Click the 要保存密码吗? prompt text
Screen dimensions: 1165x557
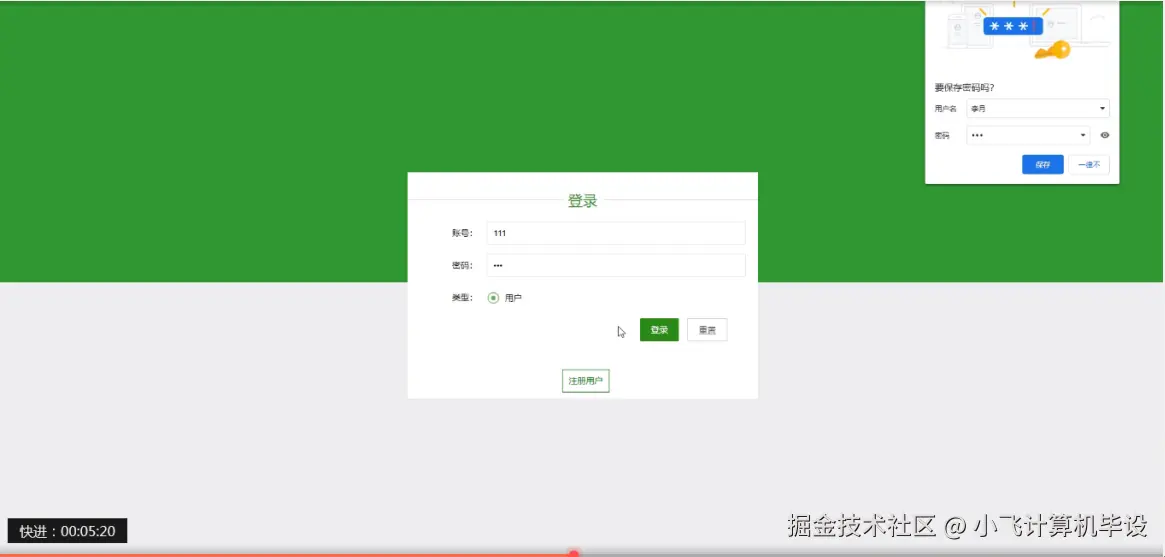[964, 88]
